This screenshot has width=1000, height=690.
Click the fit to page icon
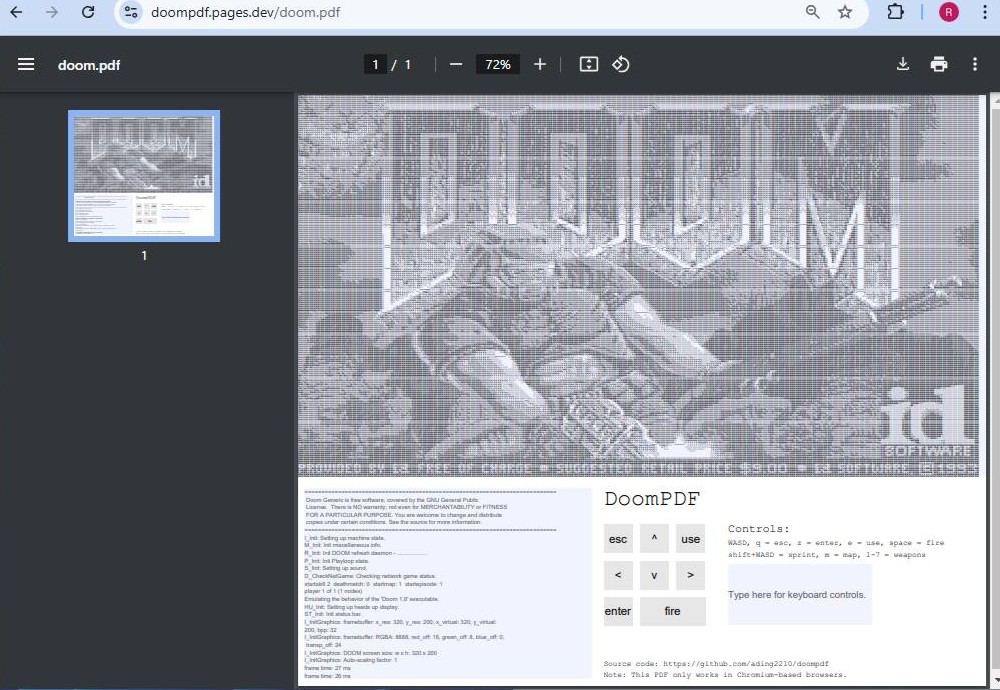point(589,64)
